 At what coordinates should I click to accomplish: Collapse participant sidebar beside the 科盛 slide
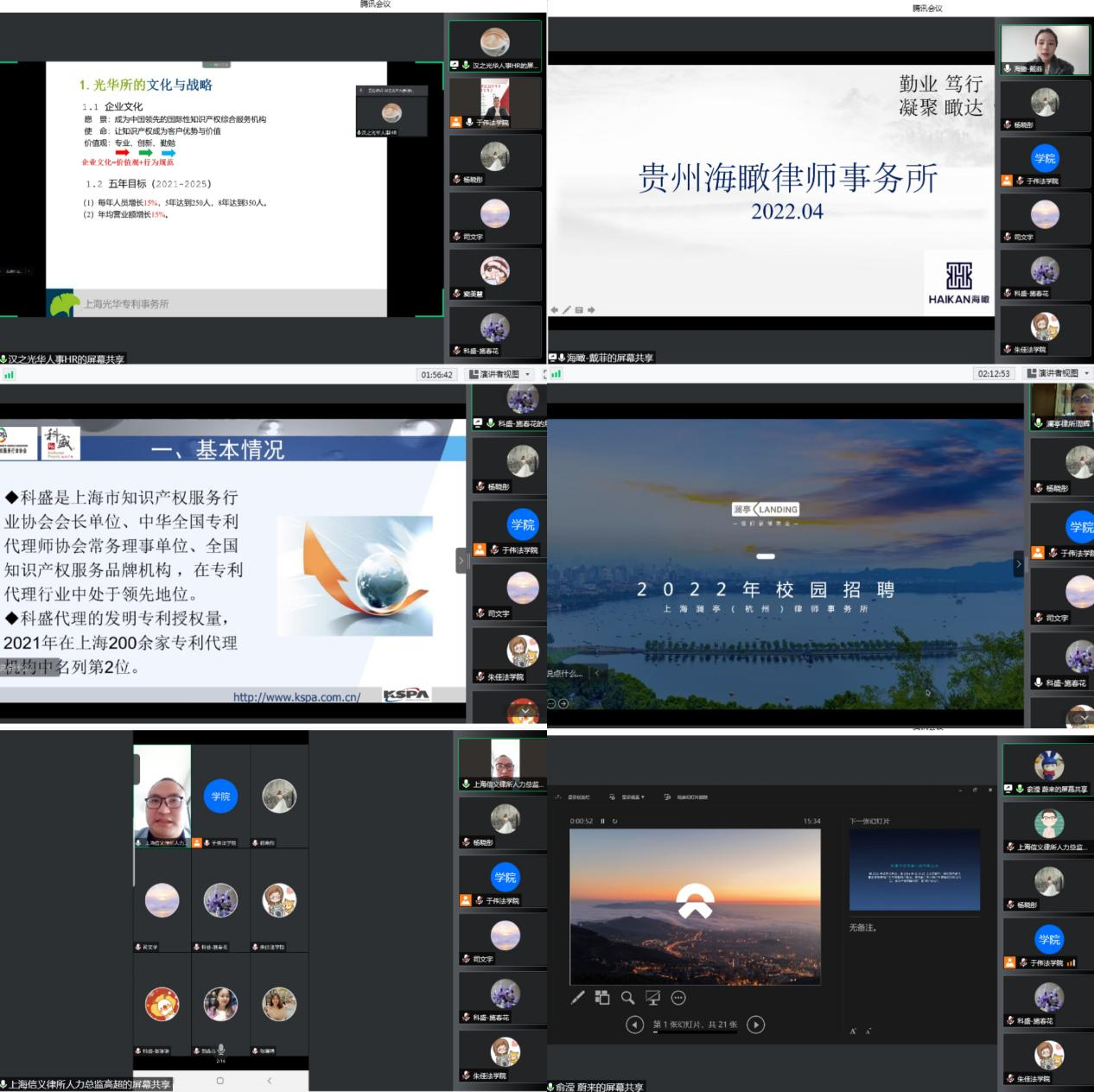(461, 561)
